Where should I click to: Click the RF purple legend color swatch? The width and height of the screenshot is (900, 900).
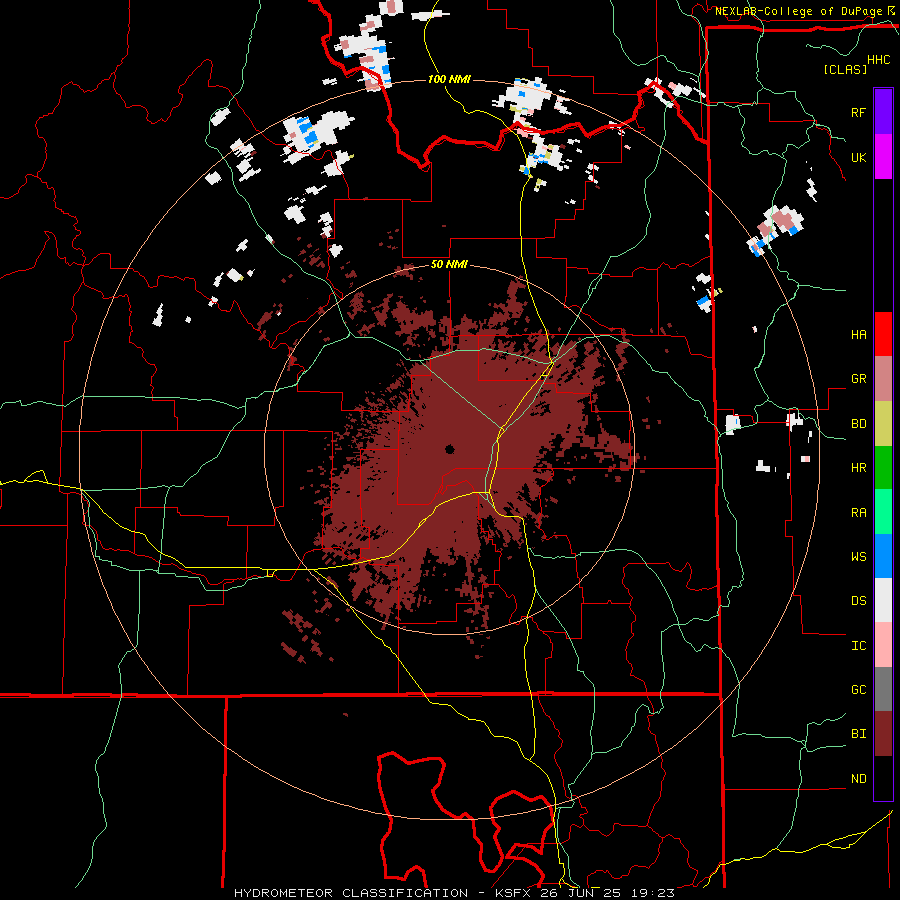(x=883, y=112)
